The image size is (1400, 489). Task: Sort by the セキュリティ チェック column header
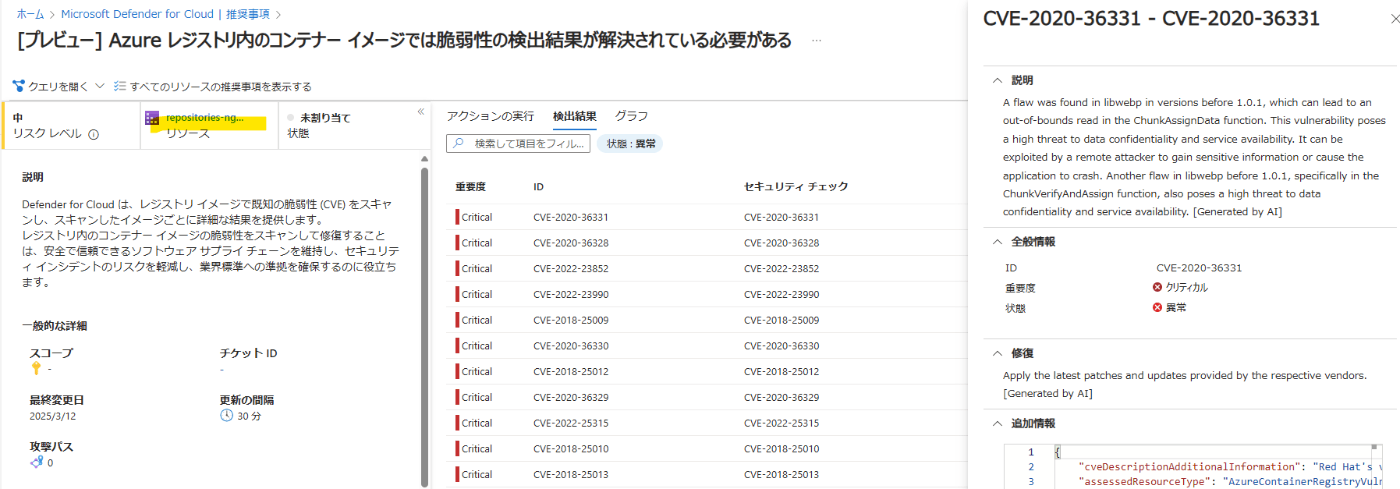[796, 187]
